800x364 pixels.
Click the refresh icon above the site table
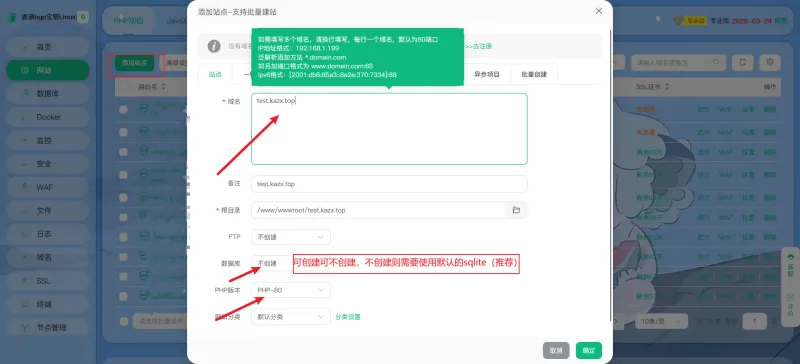pos(742,62)
